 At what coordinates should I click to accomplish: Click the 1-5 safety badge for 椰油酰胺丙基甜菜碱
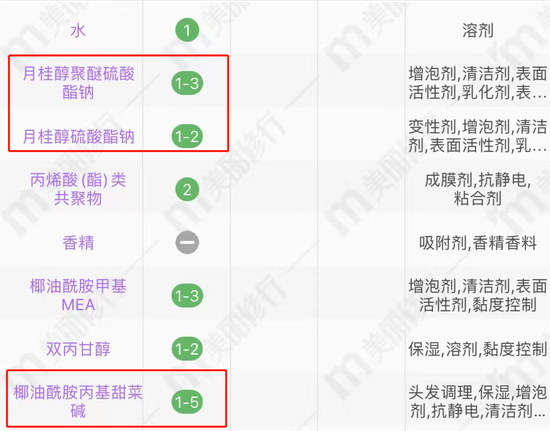[x=187, y=402]
